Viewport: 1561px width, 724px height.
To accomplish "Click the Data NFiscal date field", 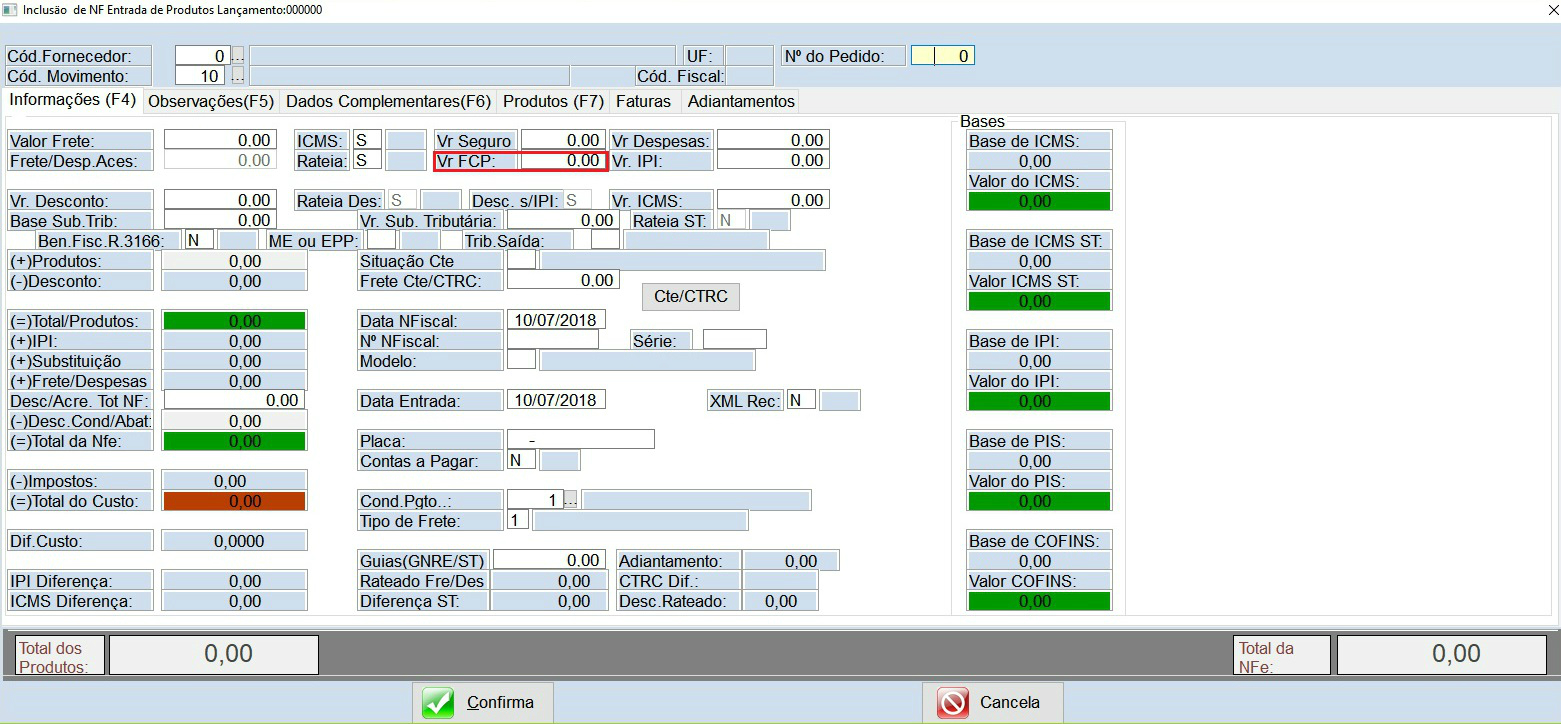I will tap(555, 320).
